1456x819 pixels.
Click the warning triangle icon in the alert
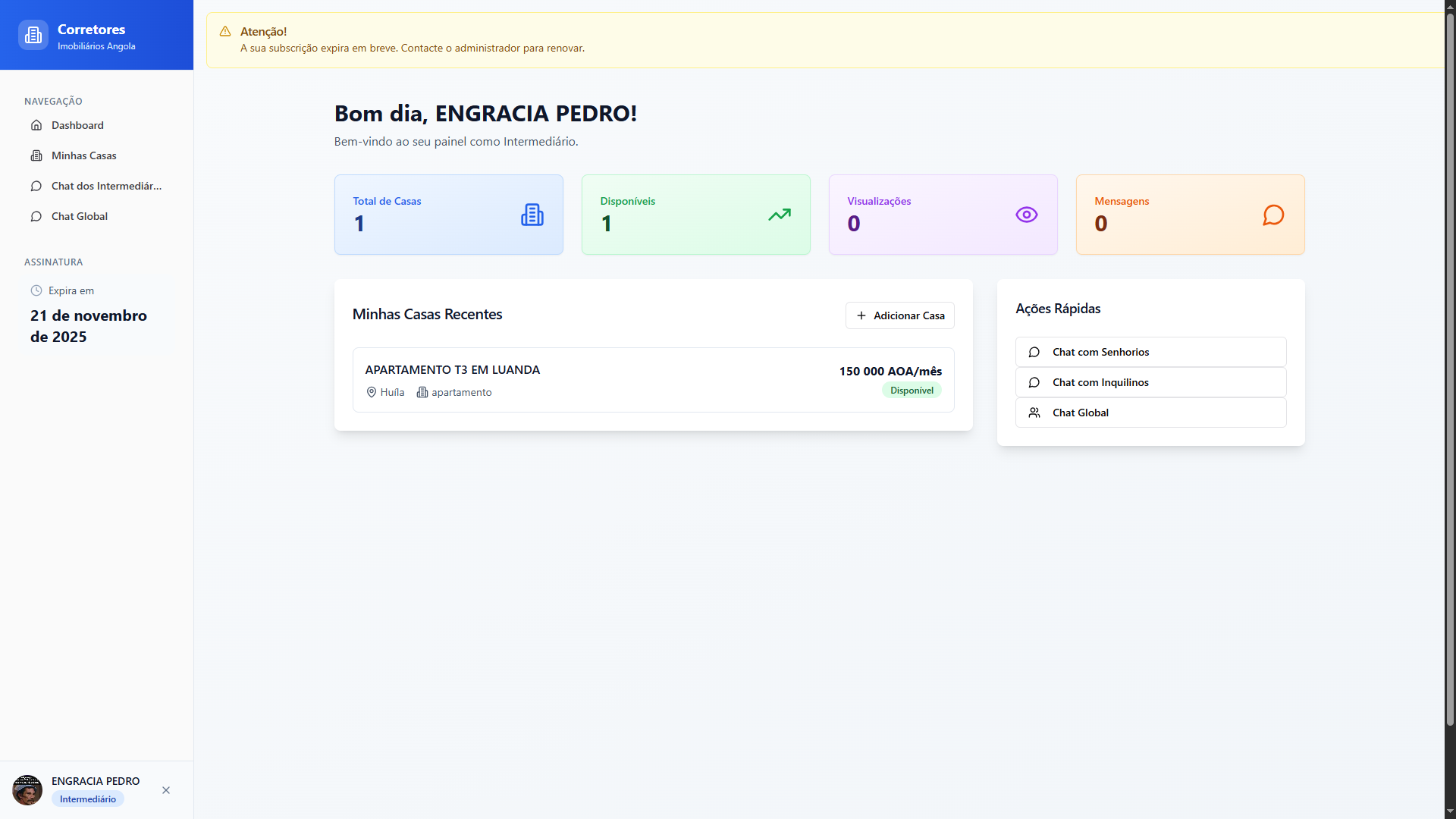225,31
